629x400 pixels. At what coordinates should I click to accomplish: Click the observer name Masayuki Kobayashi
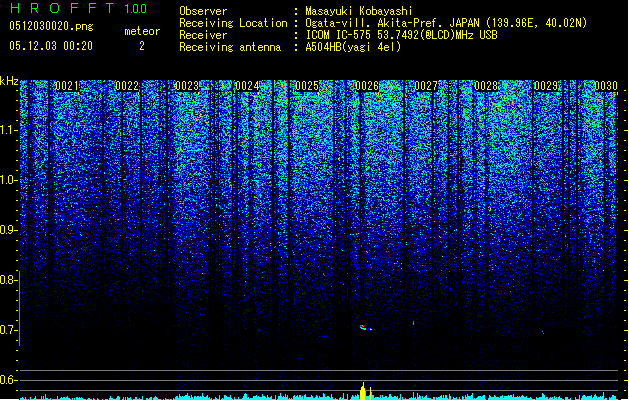click(x=359, y=11)
